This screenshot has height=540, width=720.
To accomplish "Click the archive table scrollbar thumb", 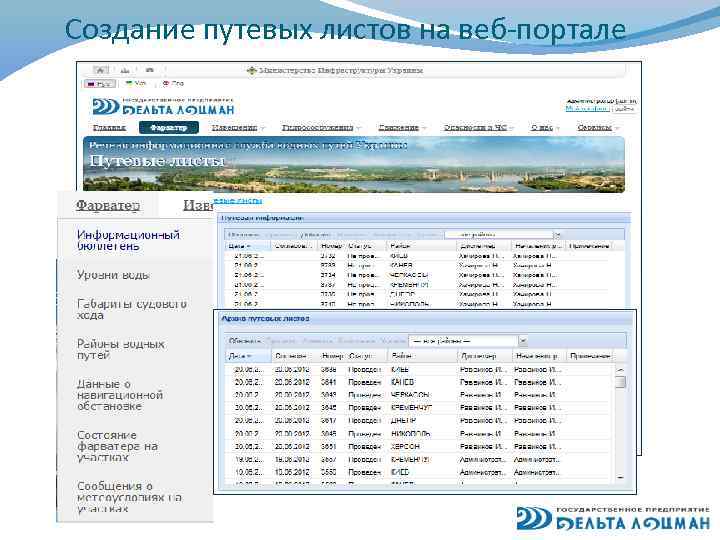I will tap(620, 382).
